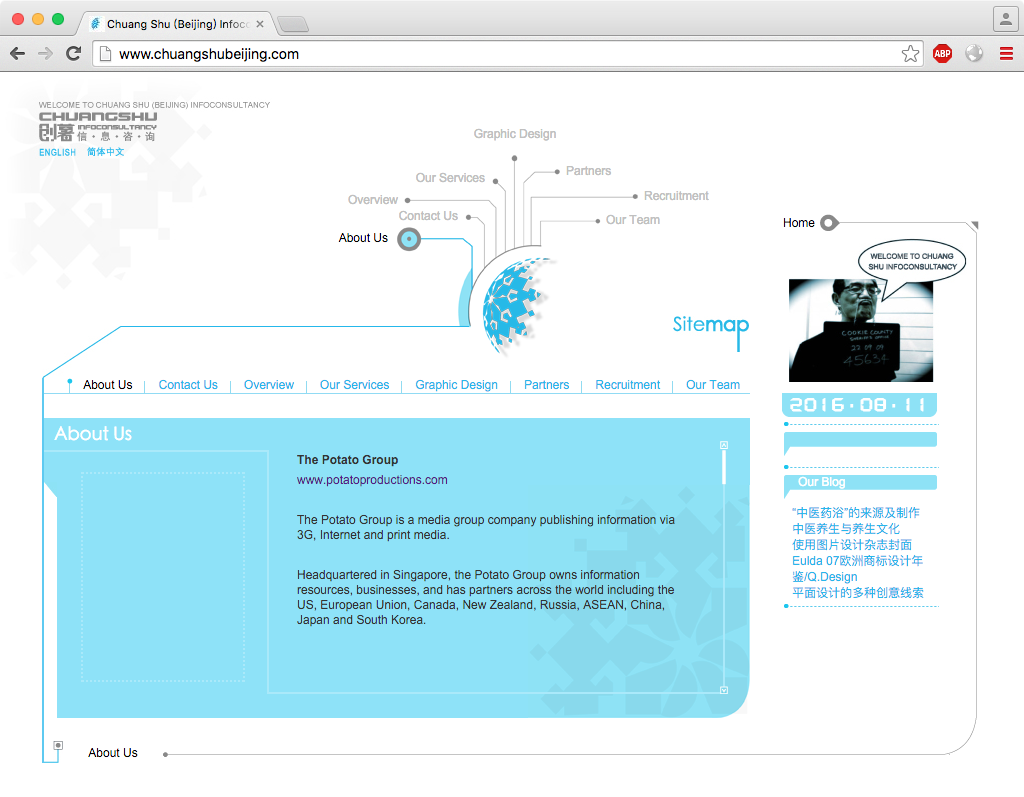Click the welcome mugshot thumbnail image
Image resolution: width=1024 pixels, height=797 pixels.
(860, 330)
